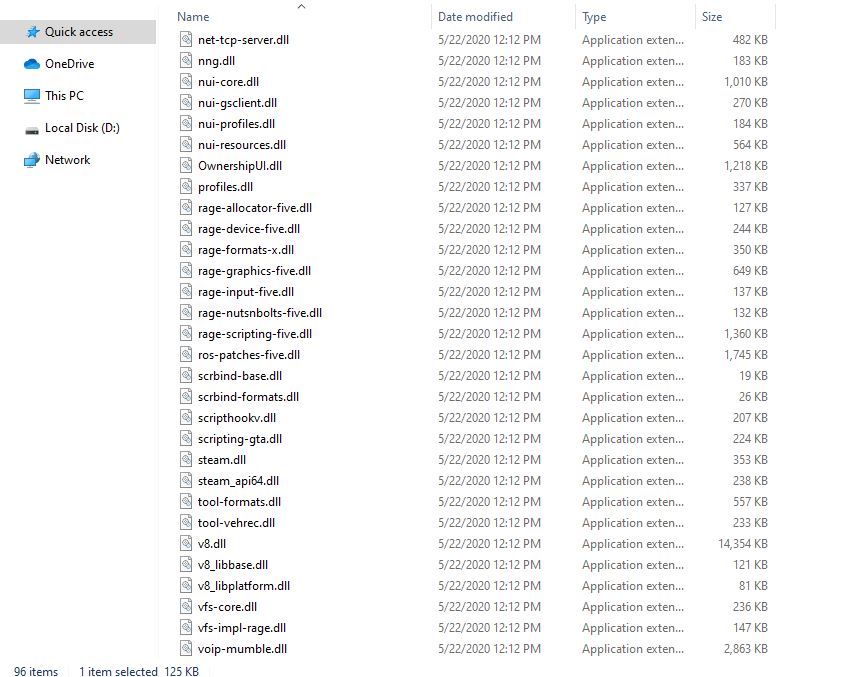Click the Network icon in the sidebar
Image resolution: width=861 pixels, height=677 pixels.
32,160
